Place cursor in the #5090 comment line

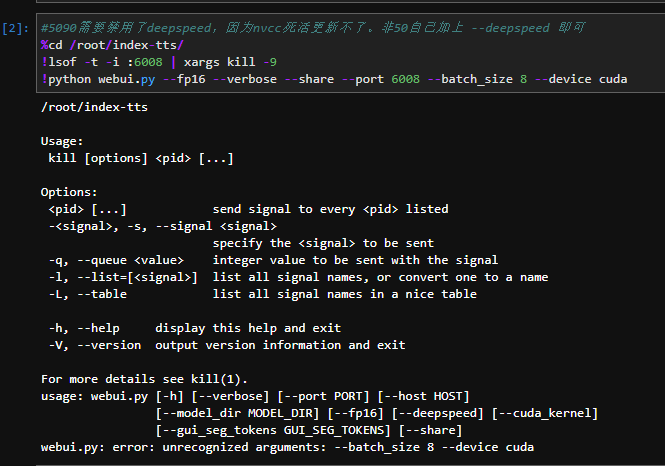[x=300, y=28]
